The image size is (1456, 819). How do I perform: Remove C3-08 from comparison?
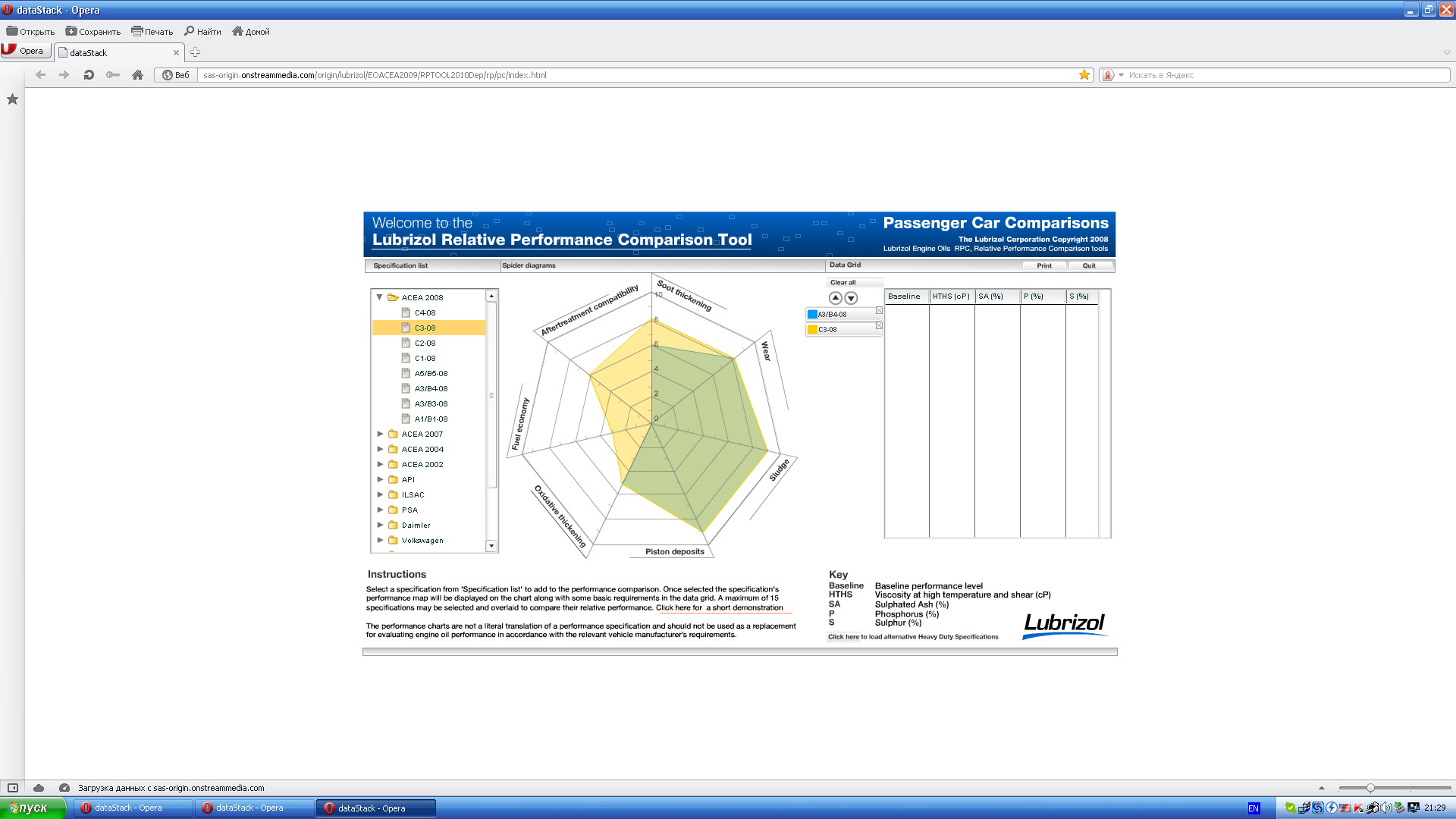point(879,326)
